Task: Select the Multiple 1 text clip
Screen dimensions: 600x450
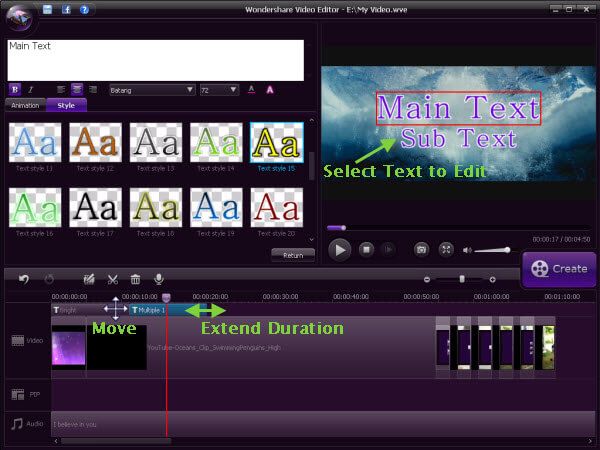Action: (x=168, y=310)
